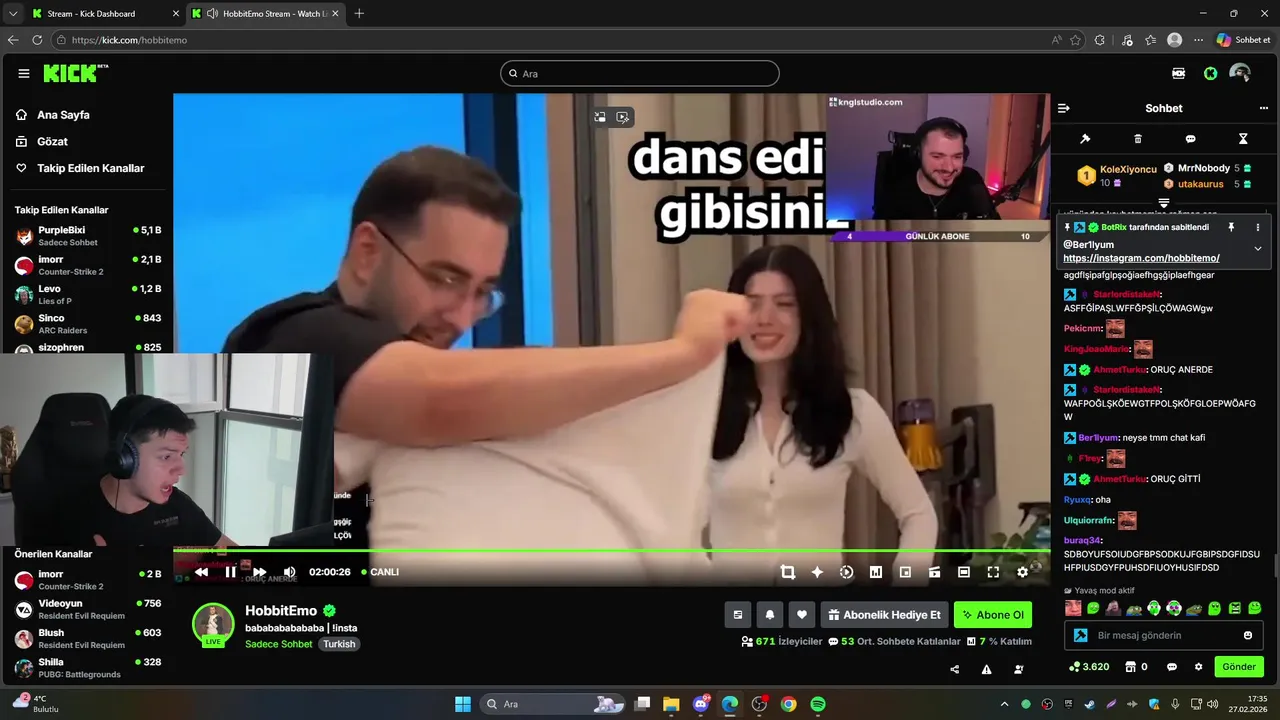The width and height of the screenshot is (1280, 720).
Task: Open a new browser tab
Action: tap(359, 14)
